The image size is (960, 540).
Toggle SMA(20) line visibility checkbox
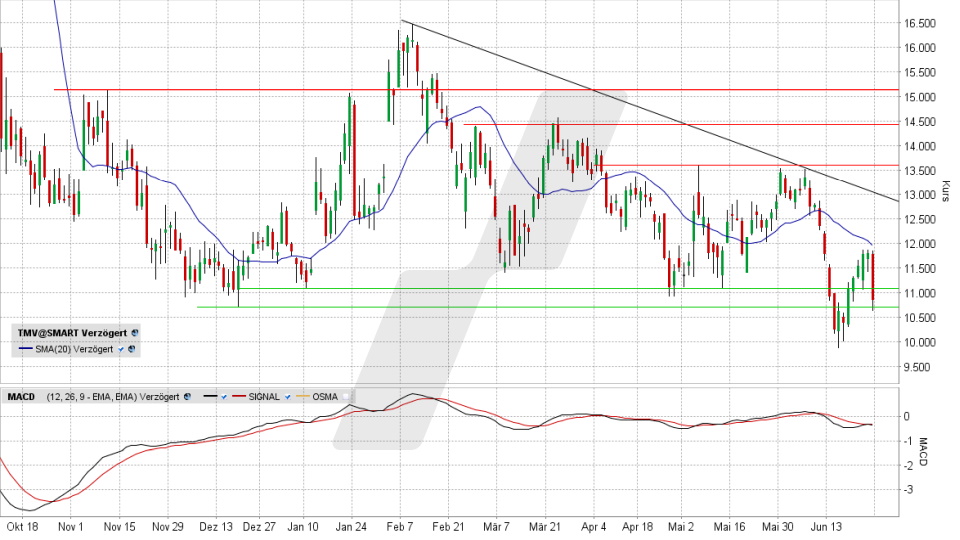pos(121,350)
